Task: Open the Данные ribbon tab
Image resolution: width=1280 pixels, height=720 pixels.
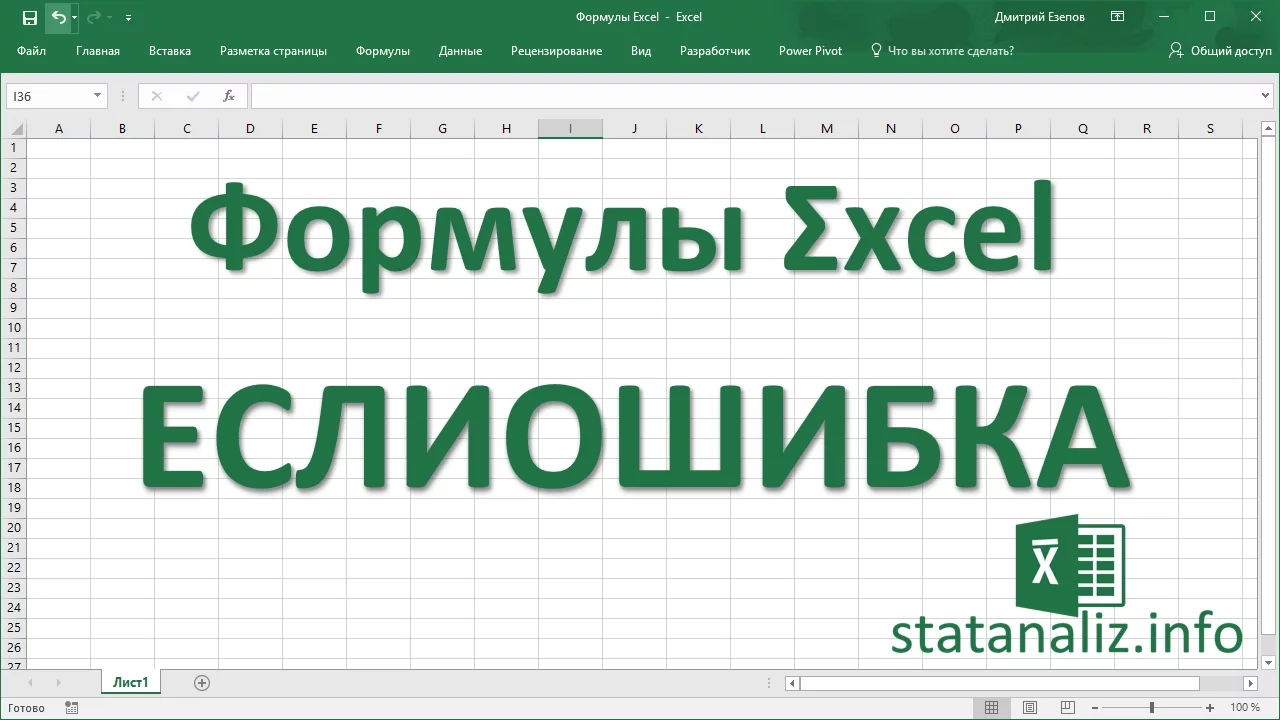Action: pos(460,51)
